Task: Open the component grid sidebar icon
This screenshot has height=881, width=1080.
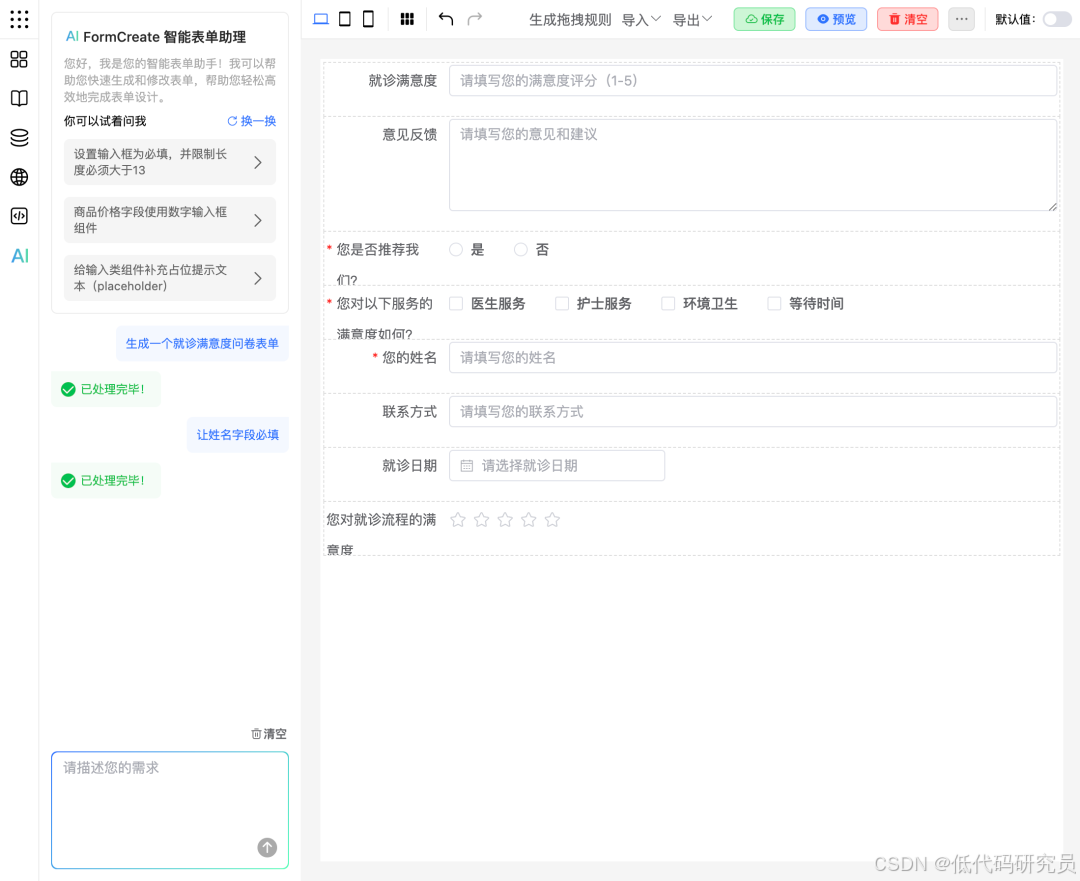Action: coord(19,59)
